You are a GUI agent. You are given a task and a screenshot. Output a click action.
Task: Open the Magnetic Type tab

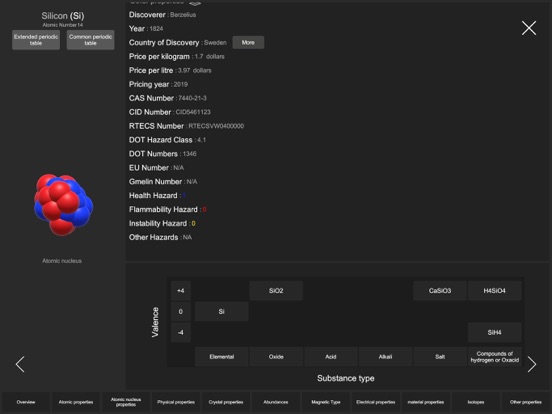tap(326, 402)
